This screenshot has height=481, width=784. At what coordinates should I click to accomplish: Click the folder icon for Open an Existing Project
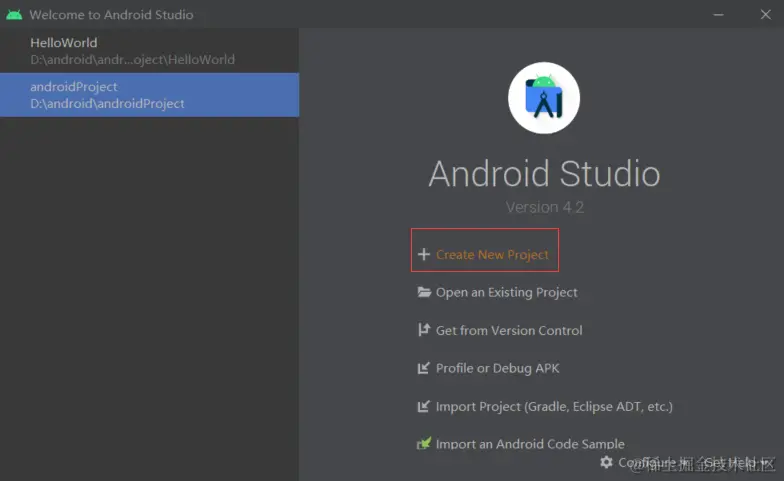[x=424, y=292]
